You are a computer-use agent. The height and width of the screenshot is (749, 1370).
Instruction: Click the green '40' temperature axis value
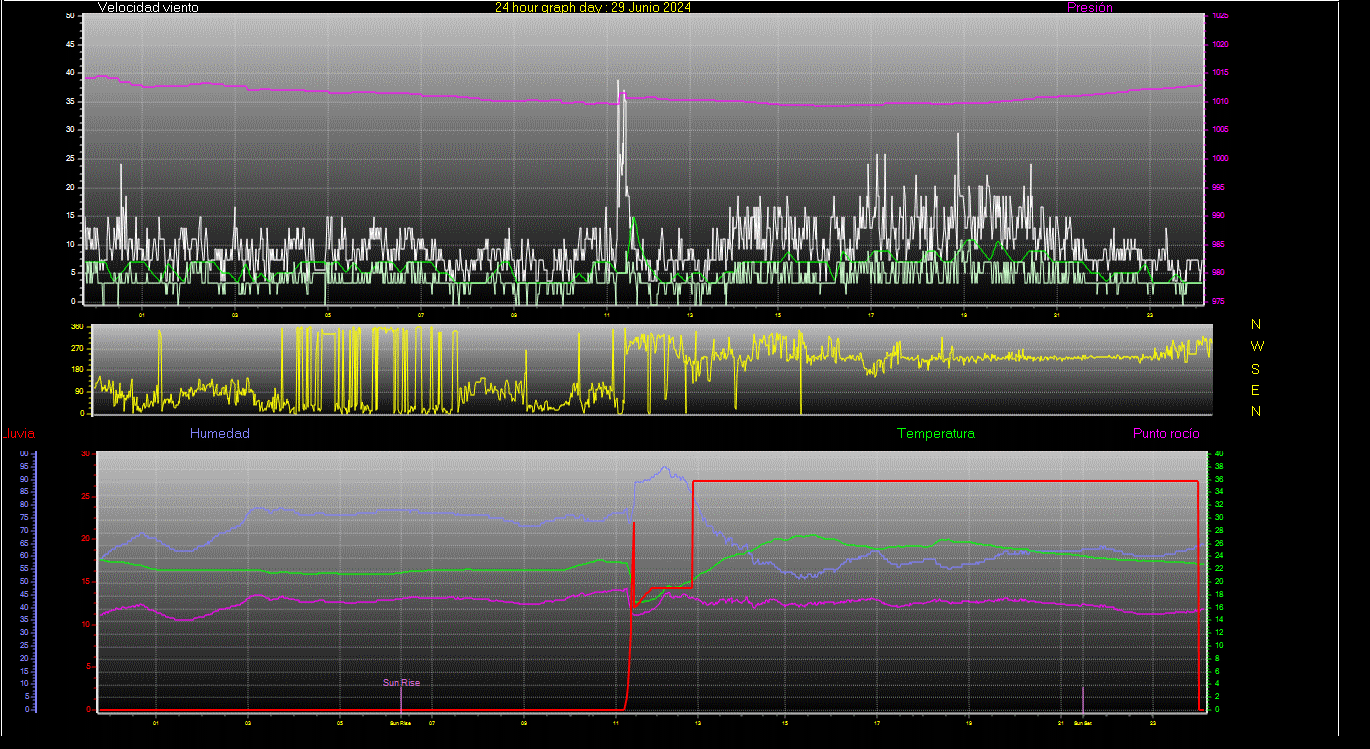click(x=1218, y=454)
